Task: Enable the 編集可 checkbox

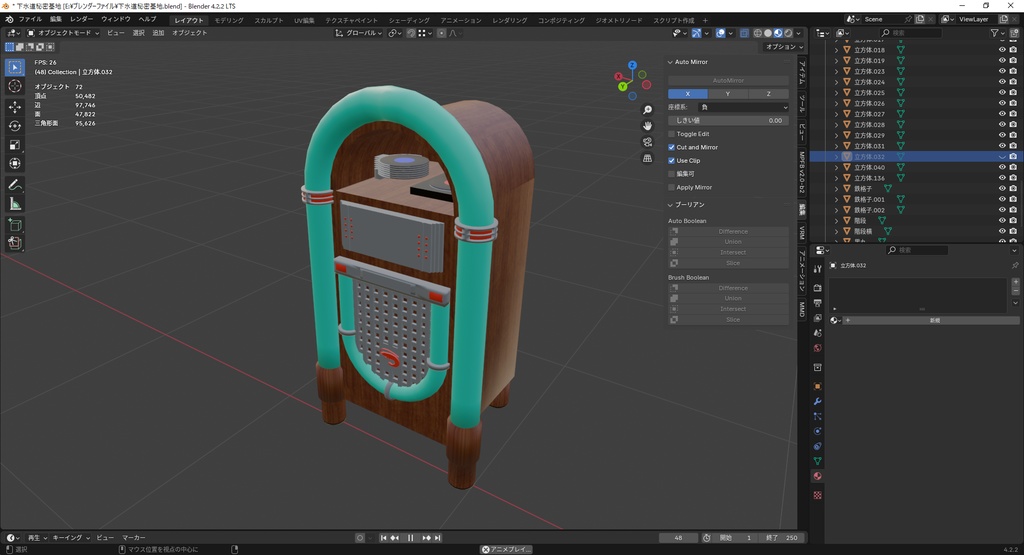Action: tap(671, 174)
